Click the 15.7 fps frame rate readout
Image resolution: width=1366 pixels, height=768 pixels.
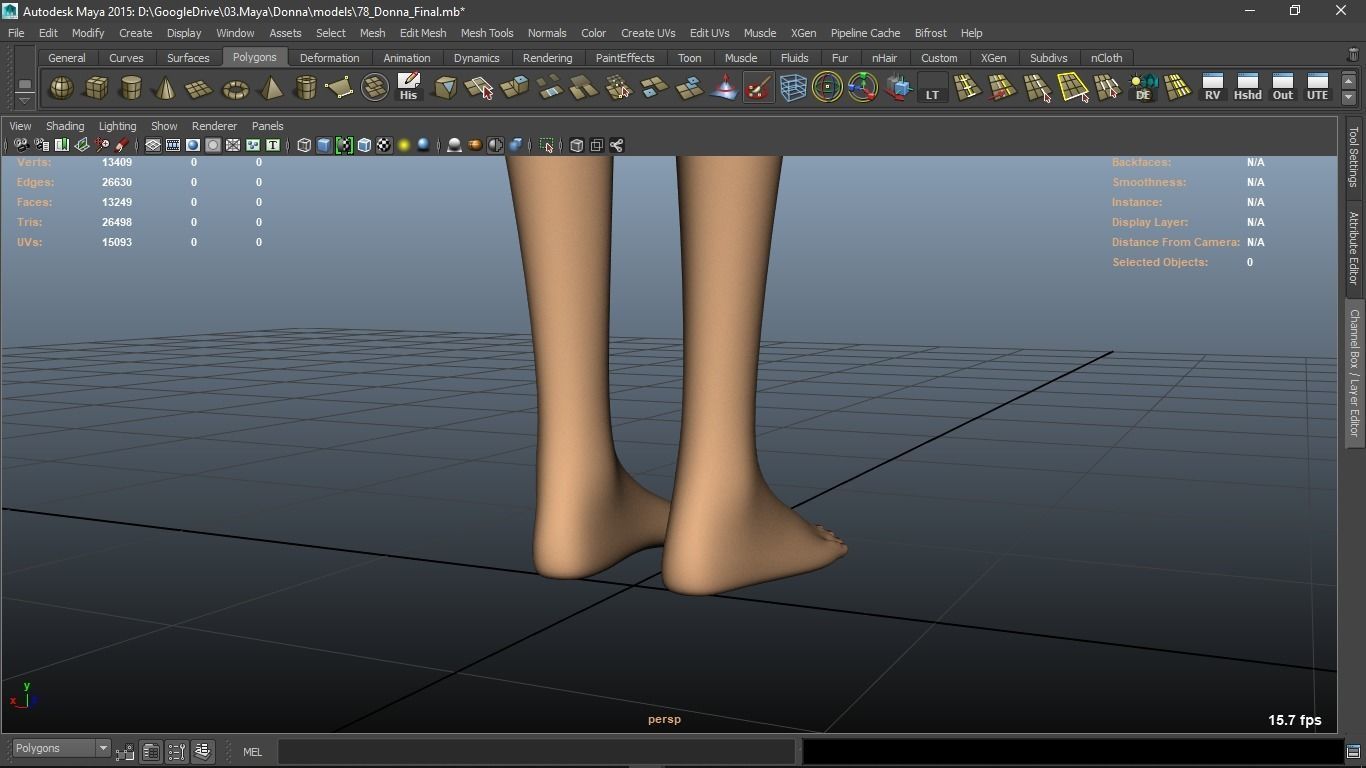pyautogui.click(x=1294, y=720)
